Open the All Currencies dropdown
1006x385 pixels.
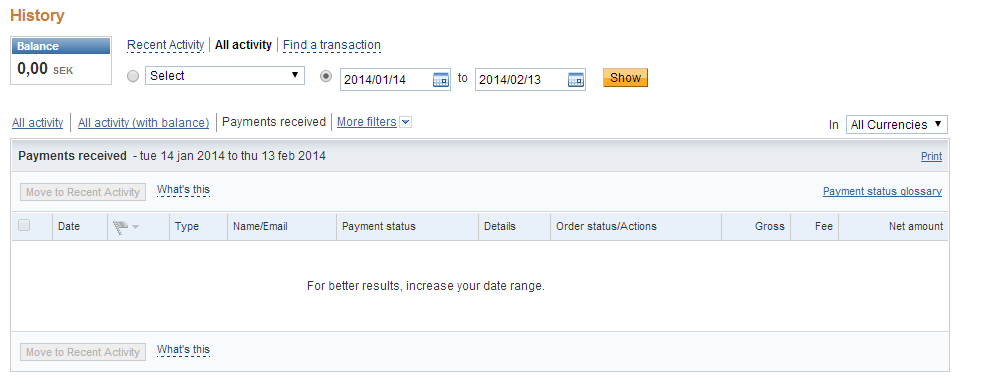(x=896, y=124)
